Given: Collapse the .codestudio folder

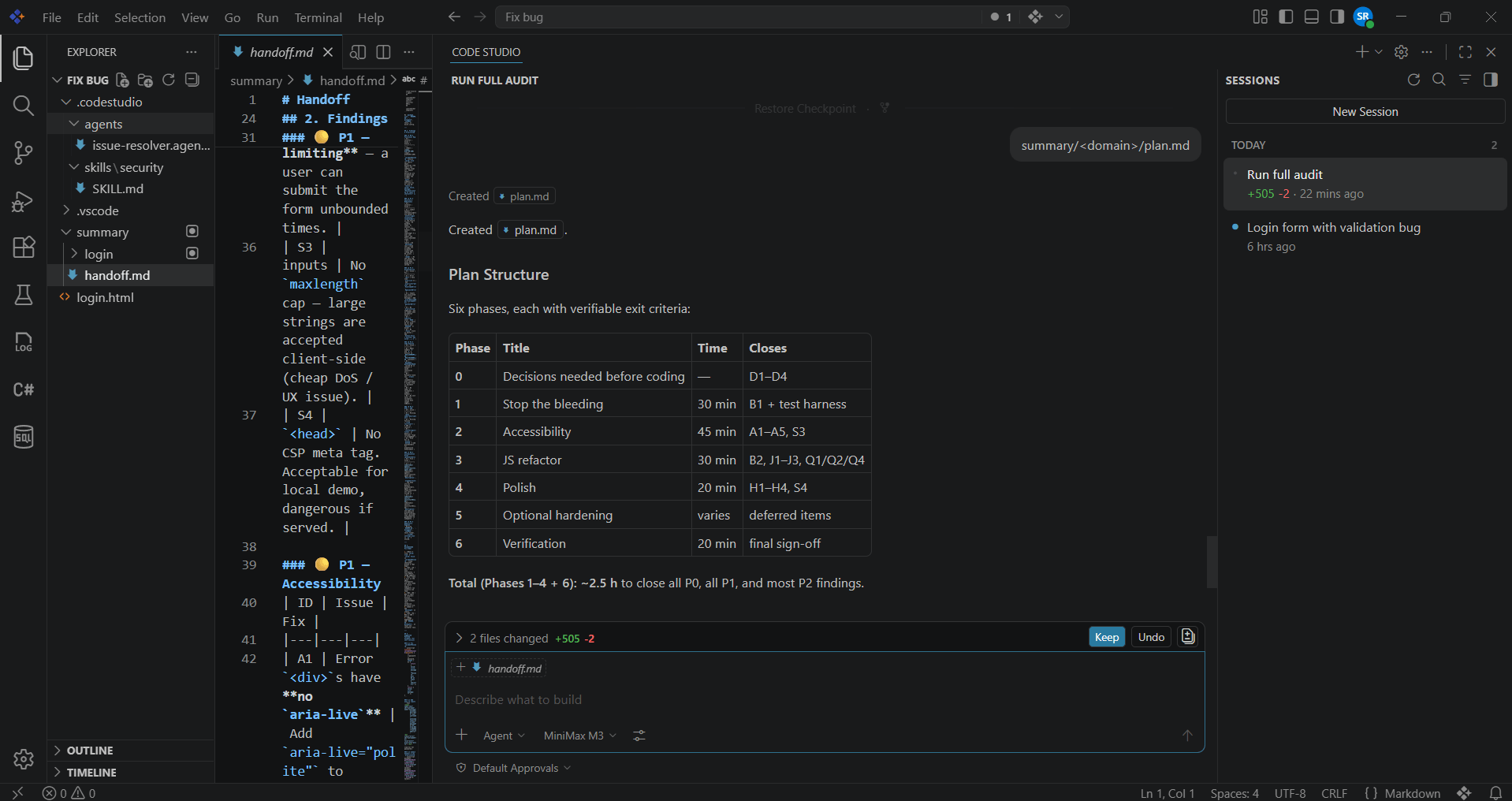Looking at the screenshot, I should 66,102.
